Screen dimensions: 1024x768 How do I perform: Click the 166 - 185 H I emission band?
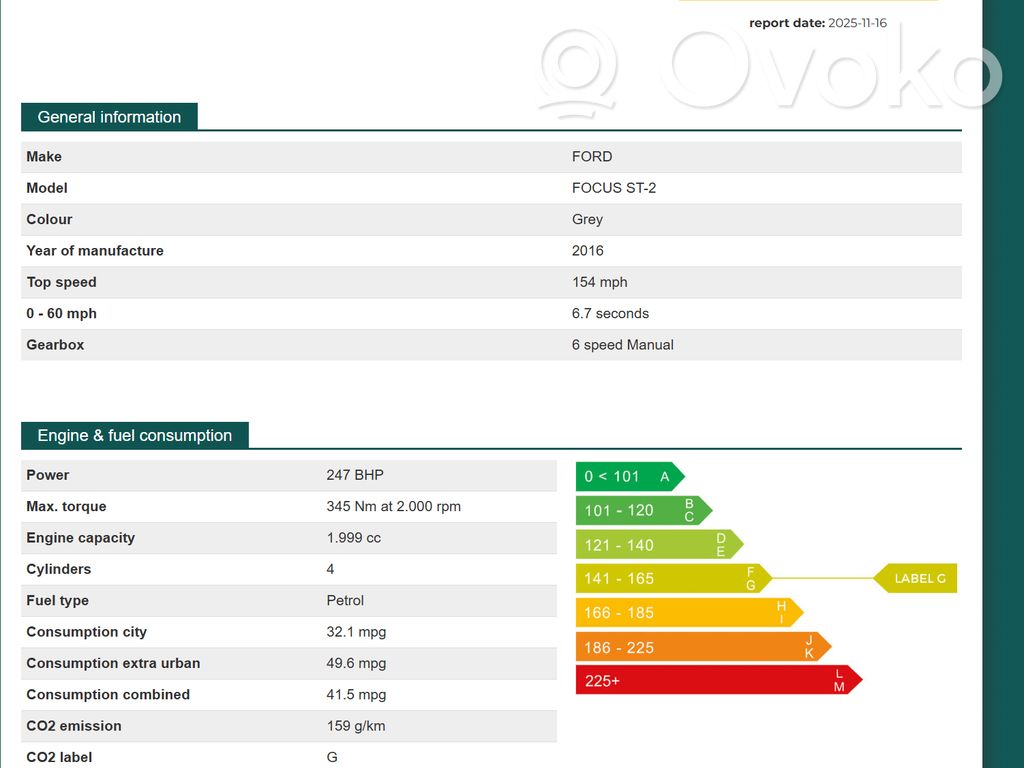689,613
